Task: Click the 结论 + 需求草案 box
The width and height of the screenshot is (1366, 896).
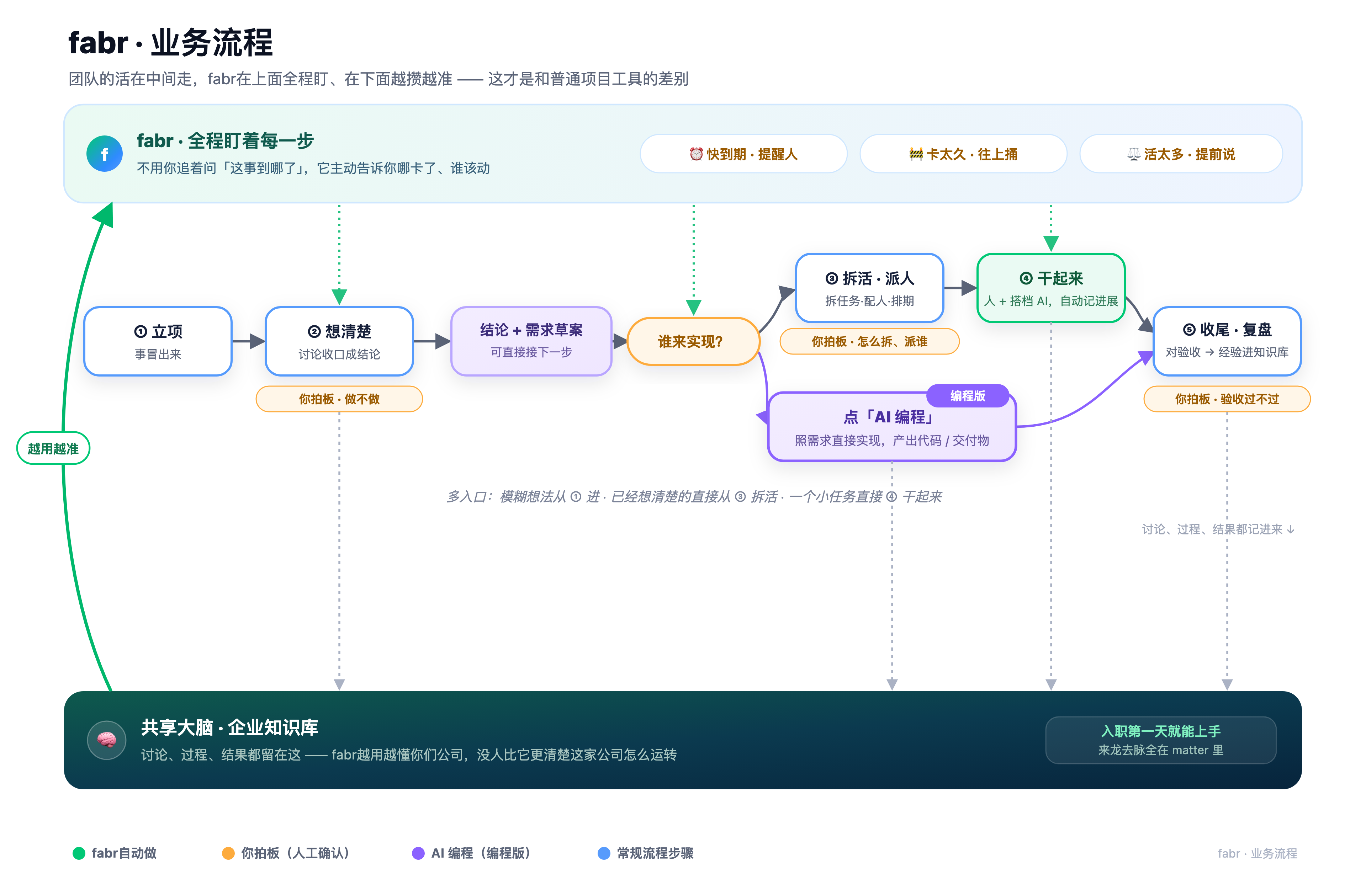Action: click(531, 341)
